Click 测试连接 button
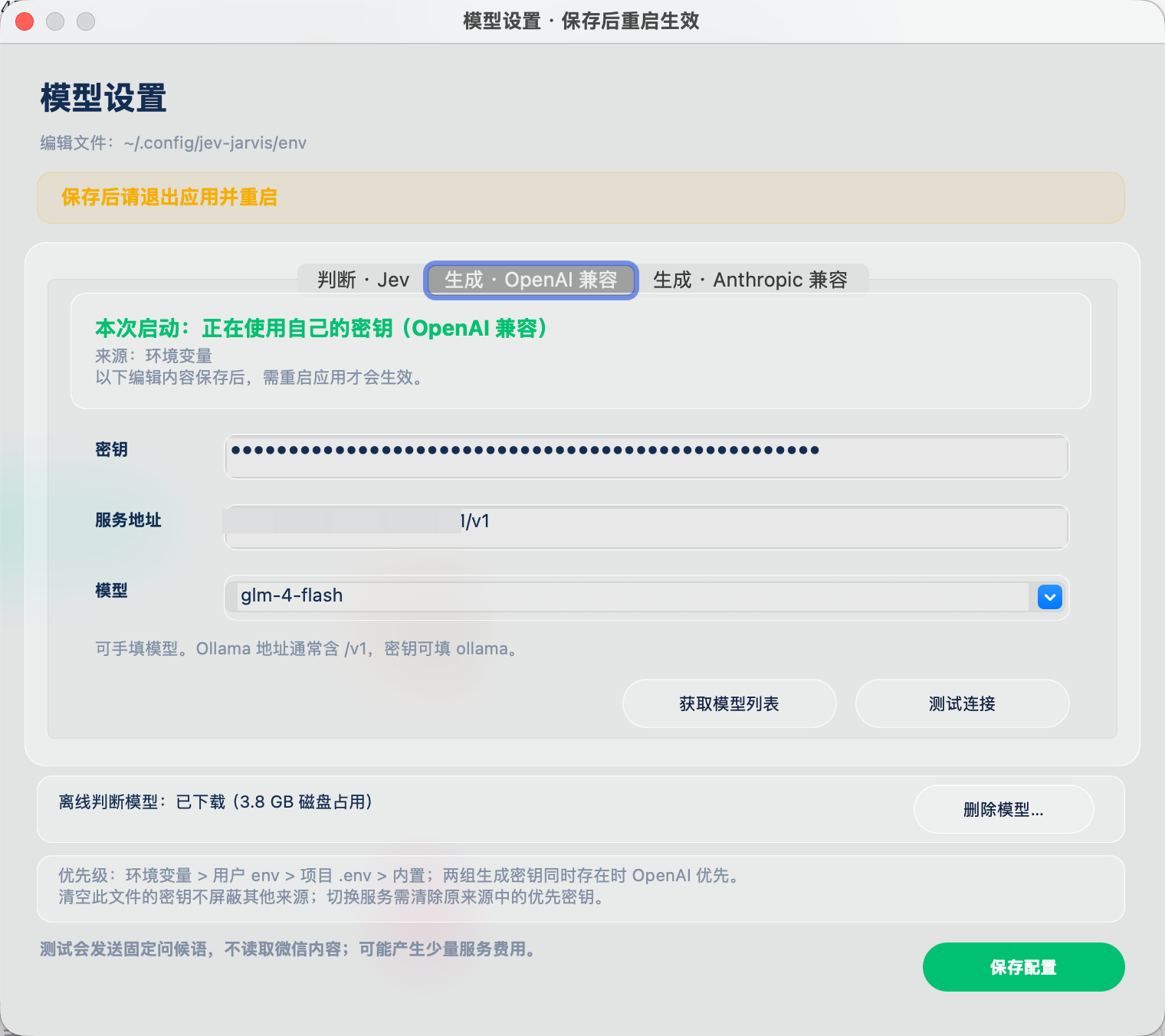Image resolution: width=1165 pixels, height=1036 pixels. 962,703
